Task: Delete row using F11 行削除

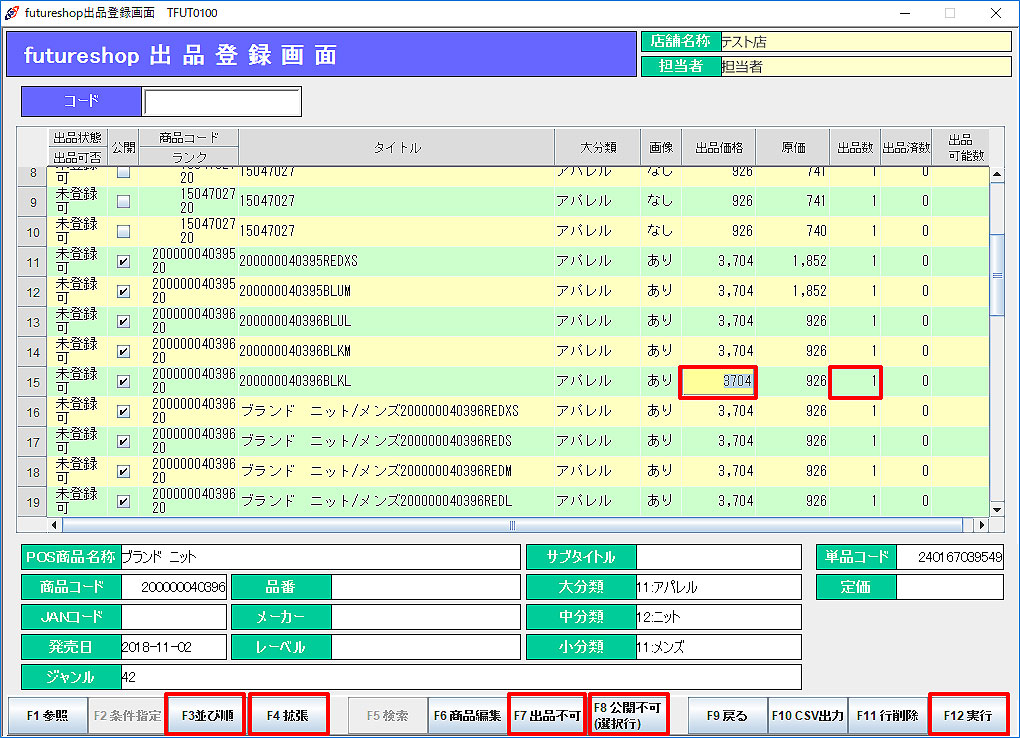Action: (x=887, y=716)
